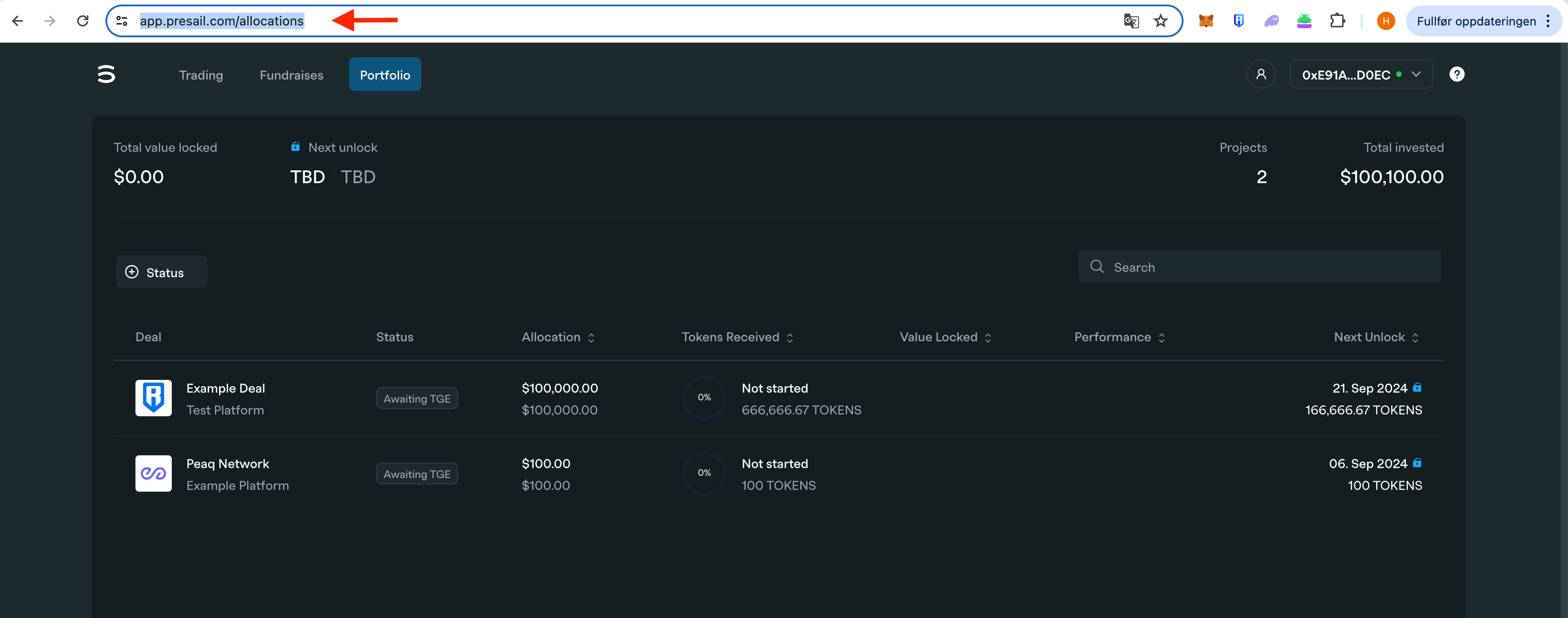The height and width of the screenshot is (618, 1568).
Task: Click the browser address bar URL
Action: (222, 21)
